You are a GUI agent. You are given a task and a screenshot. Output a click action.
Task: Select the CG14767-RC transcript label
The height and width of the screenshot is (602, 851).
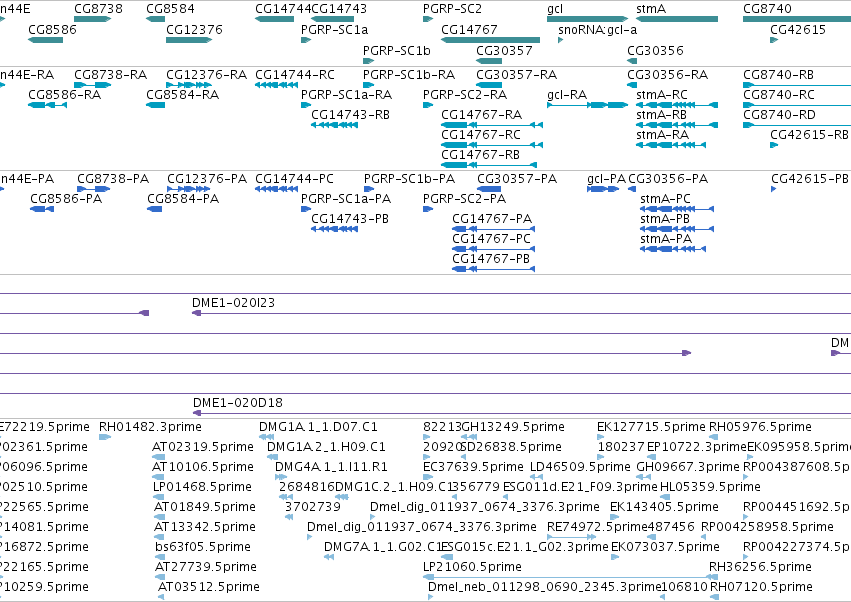(x=481, y=135)
